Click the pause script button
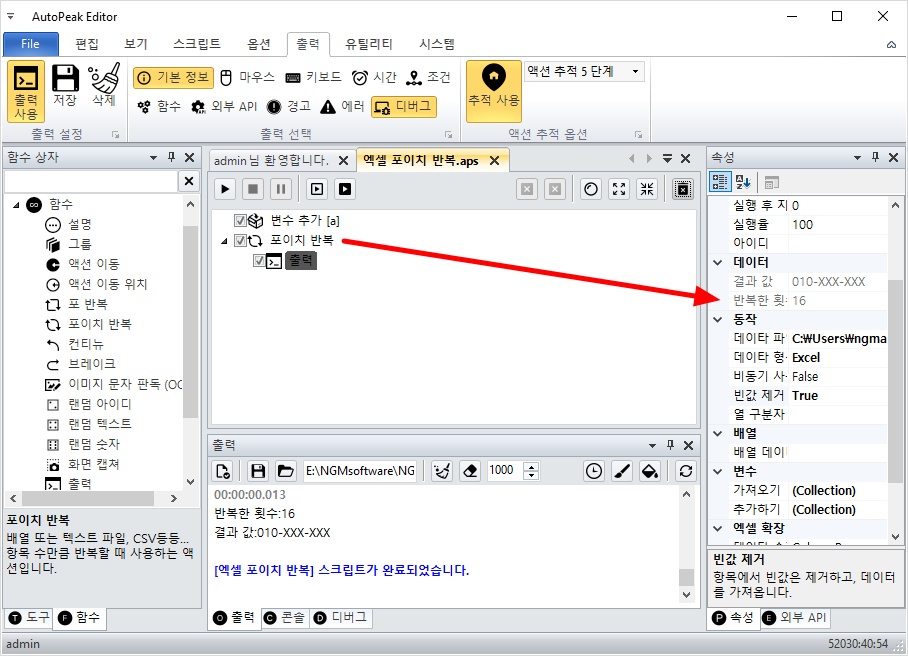The width and height of the screenshot is (908, 656). click(280, 189)
